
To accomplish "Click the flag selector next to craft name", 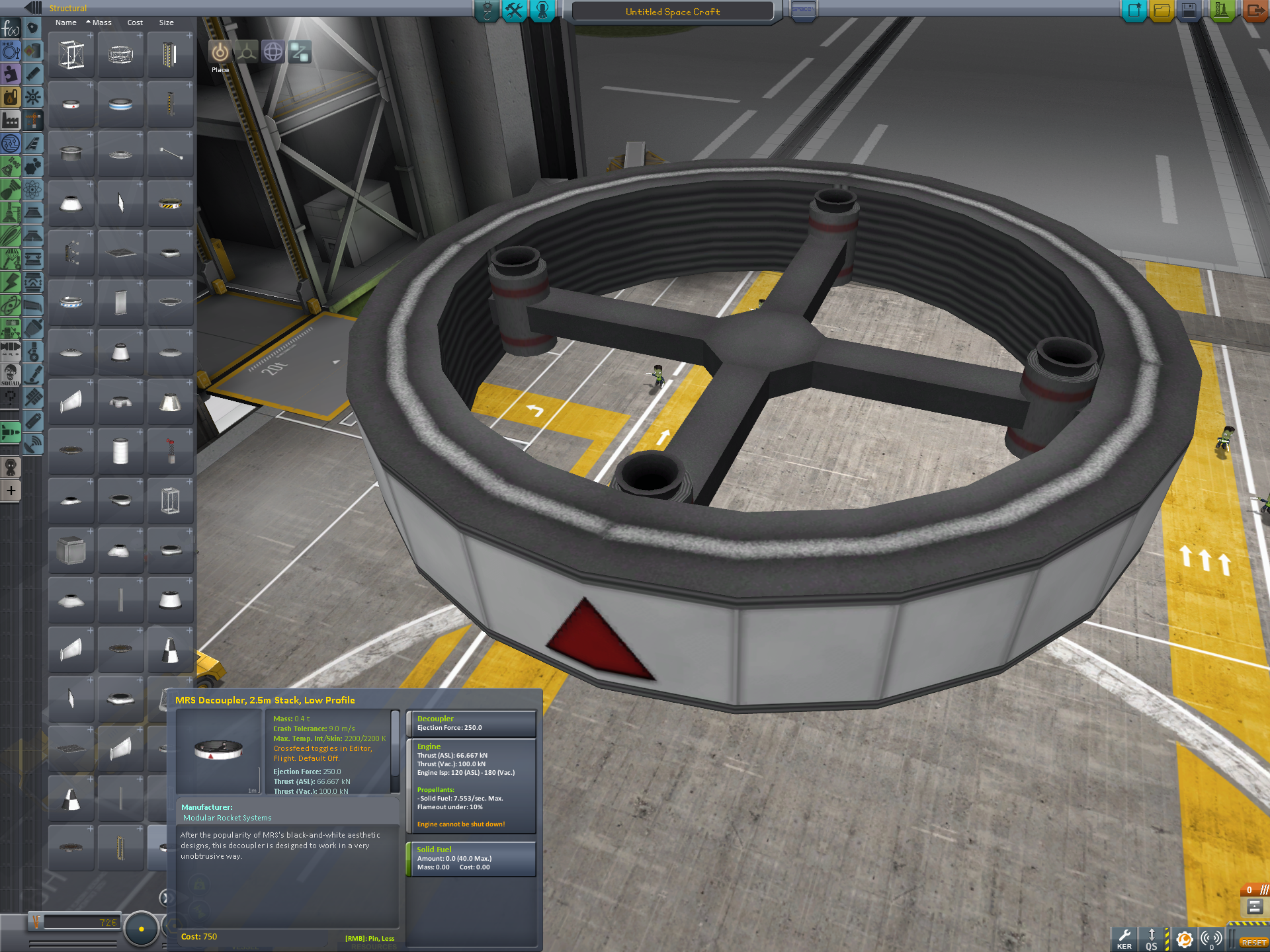I will click(802, 11).
